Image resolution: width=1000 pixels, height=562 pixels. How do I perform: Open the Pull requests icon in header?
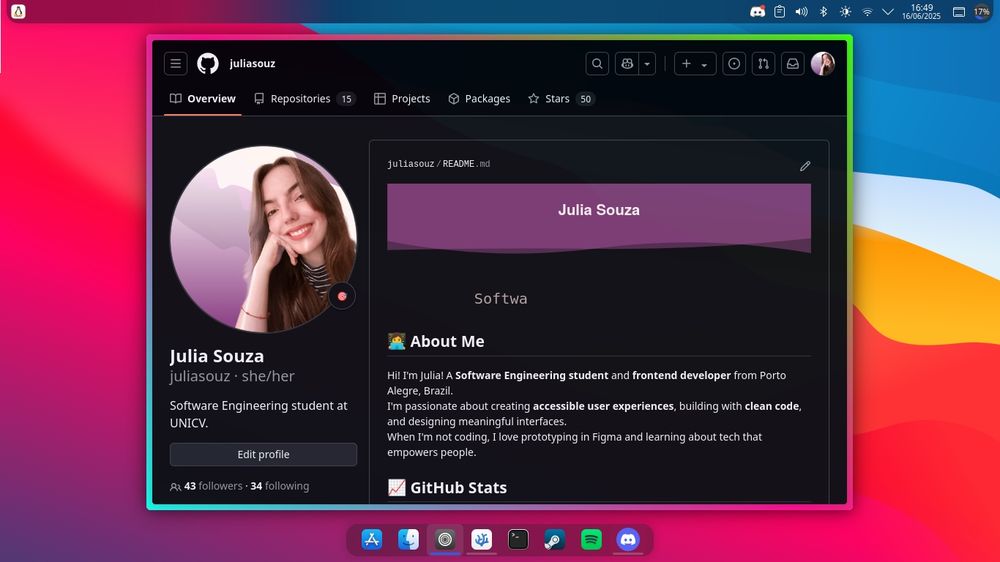tap(763, 64)
